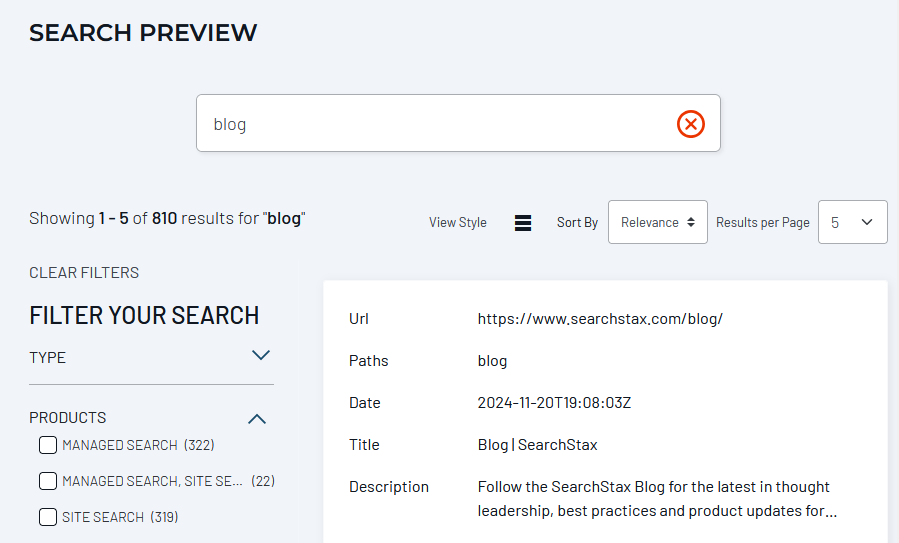Click the "Showing 1 - 5 of 810 results" summary
This screenshot has width=899, height=543.
tap(167, 218)
